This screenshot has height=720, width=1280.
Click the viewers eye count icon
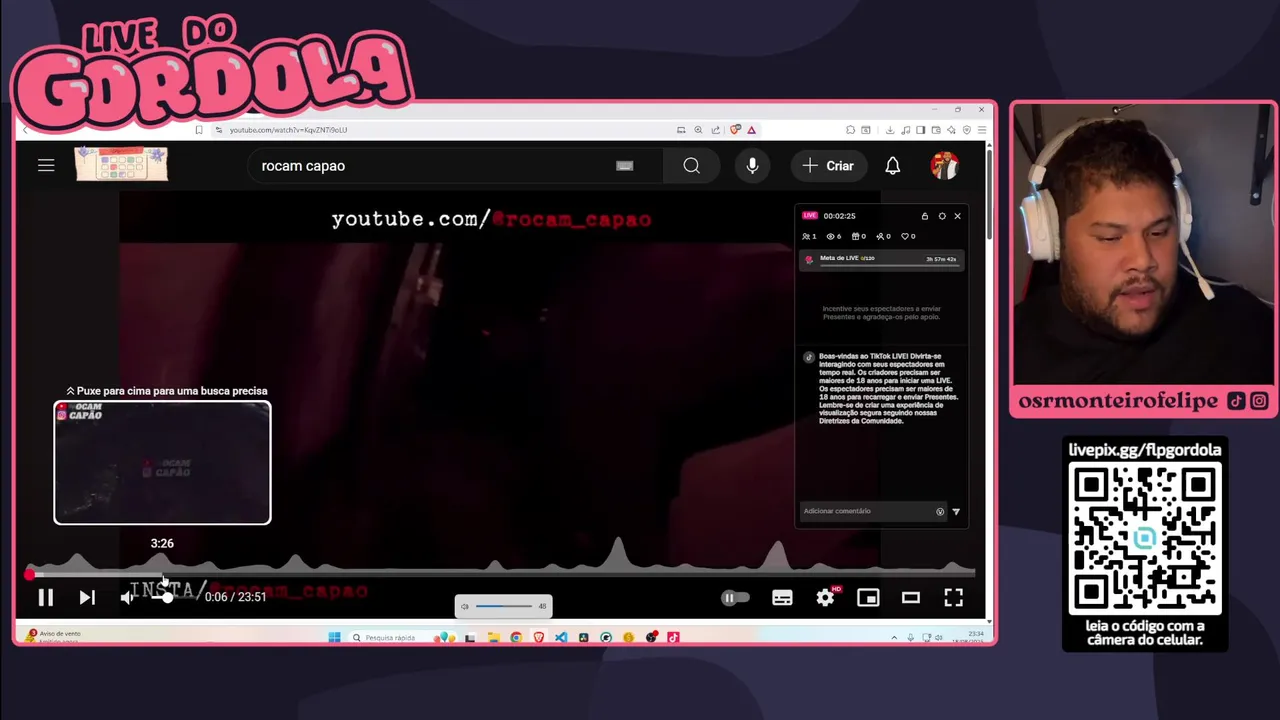click(834, 237)
